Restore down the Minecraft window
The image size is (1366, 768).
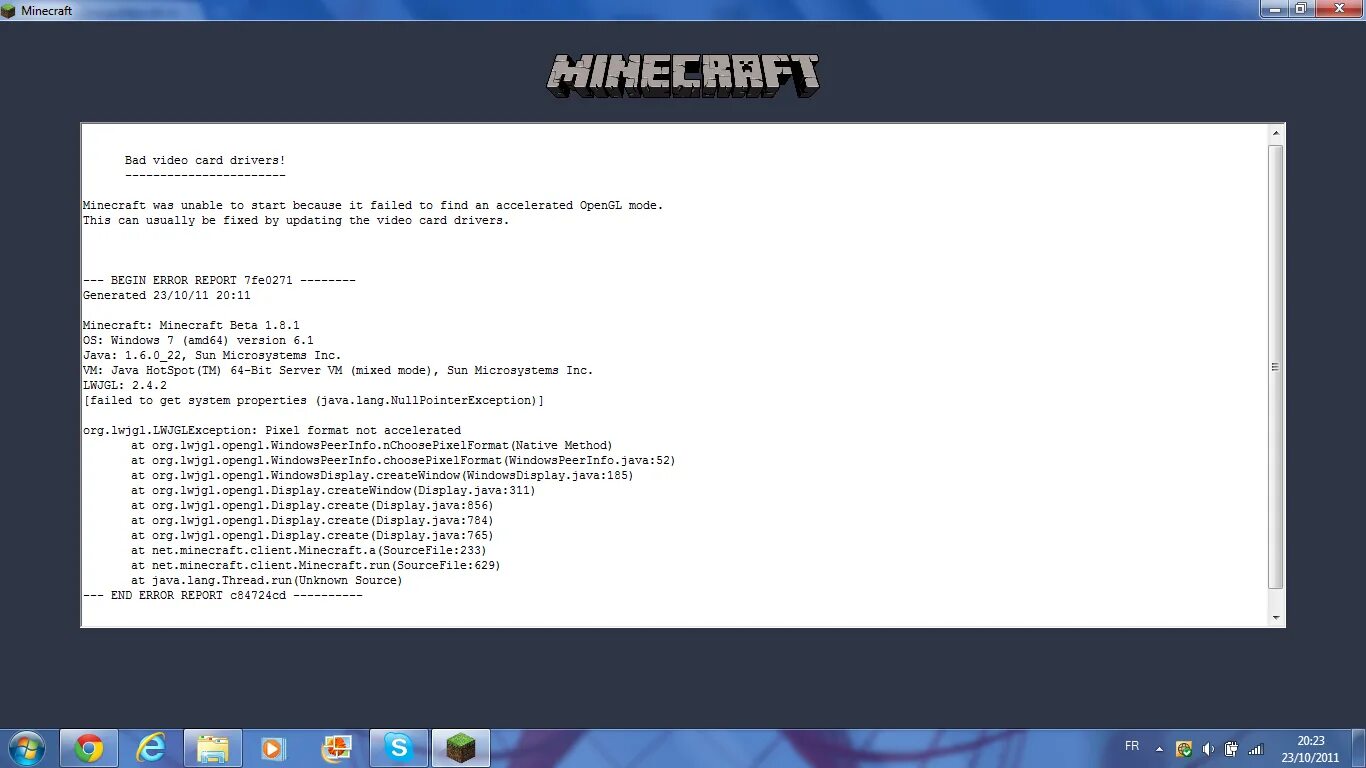point(1301,8)
